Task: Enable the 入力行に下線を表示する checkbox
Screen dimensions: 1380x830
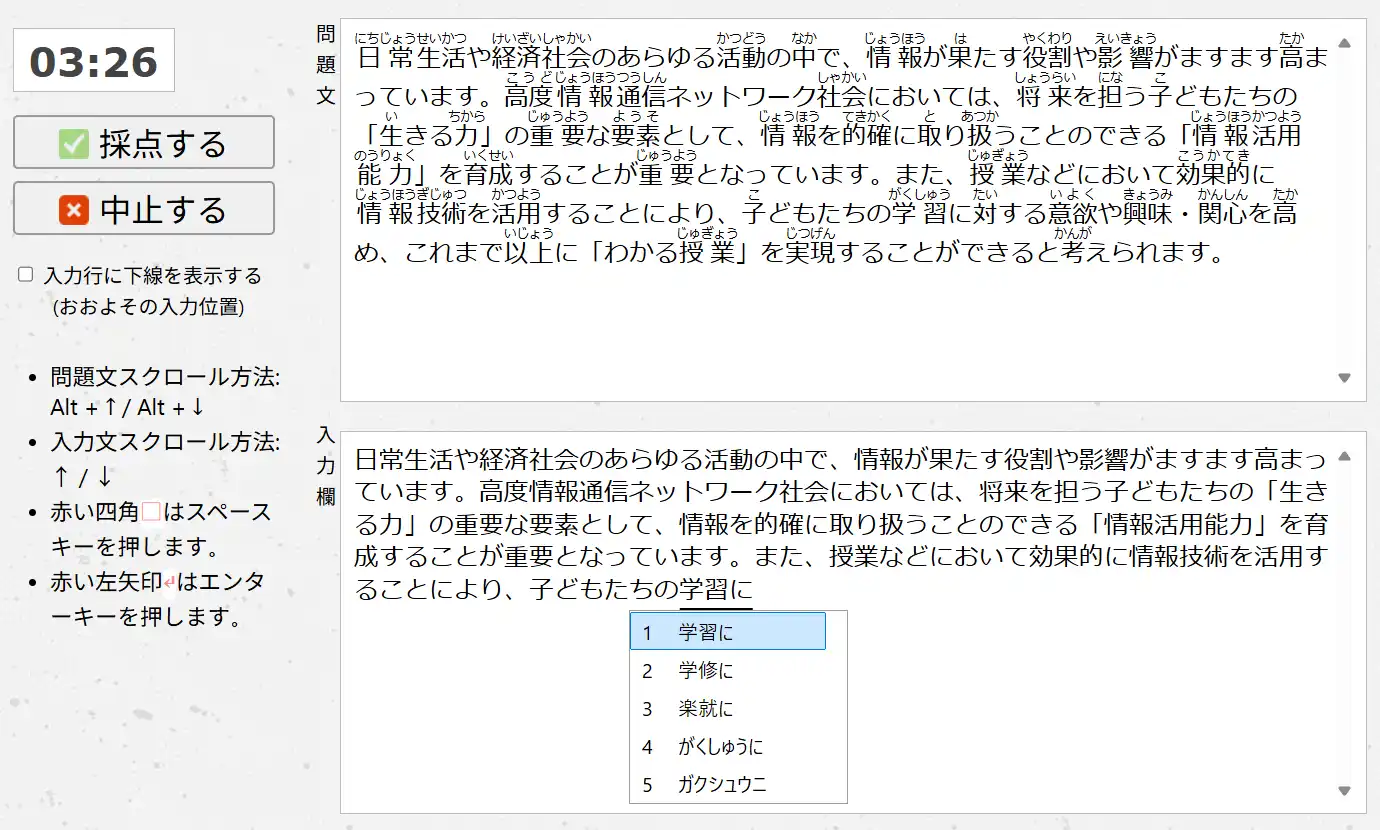Action: click(23, 273)
